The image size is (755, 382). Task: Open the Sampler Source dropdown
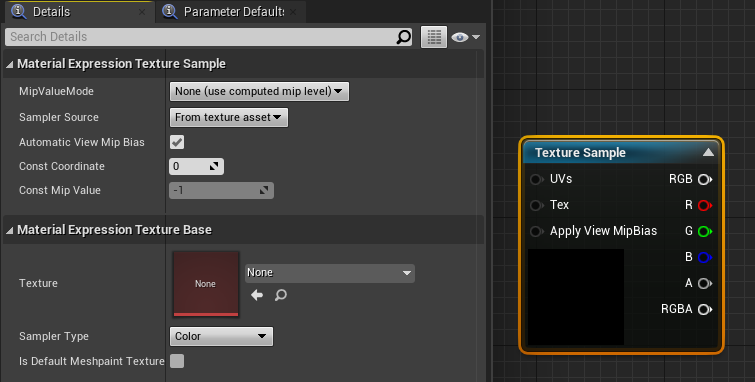click(x=229, y=117)
